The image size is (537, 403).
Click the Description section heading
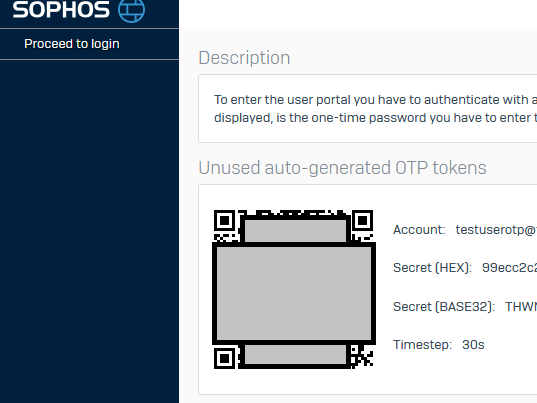point(244,58)
